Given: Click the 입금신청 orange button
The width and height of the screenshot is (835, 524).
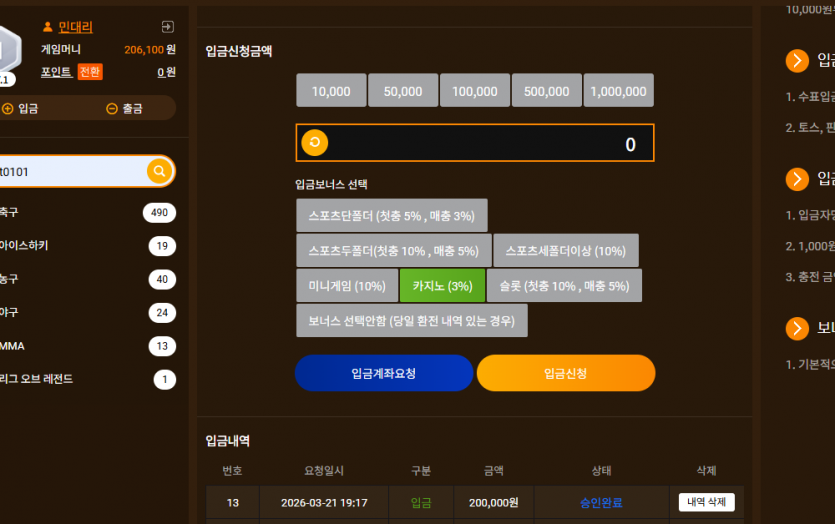Looking at the screenshot, I should tap(566, 373).
